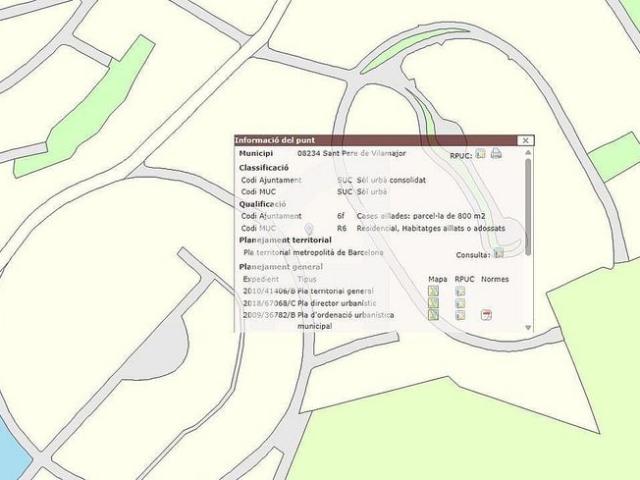Click the info panel vertical scrollbar thumb
Viewport: 640px width, 480px height.
(x=528, y=207)
